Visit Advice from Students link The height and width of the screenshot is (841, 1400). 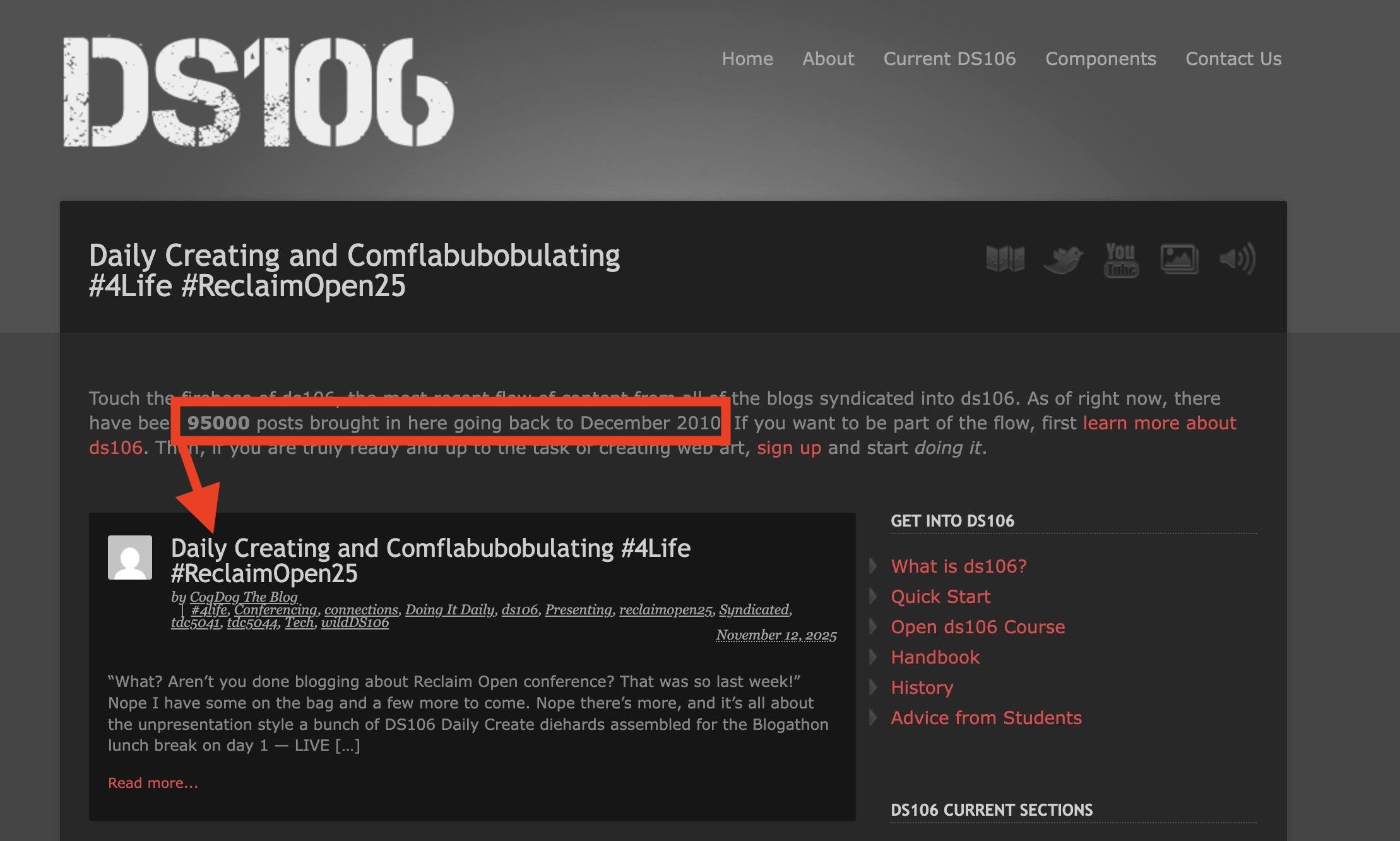pyautogui.click(x=986, y=718)
